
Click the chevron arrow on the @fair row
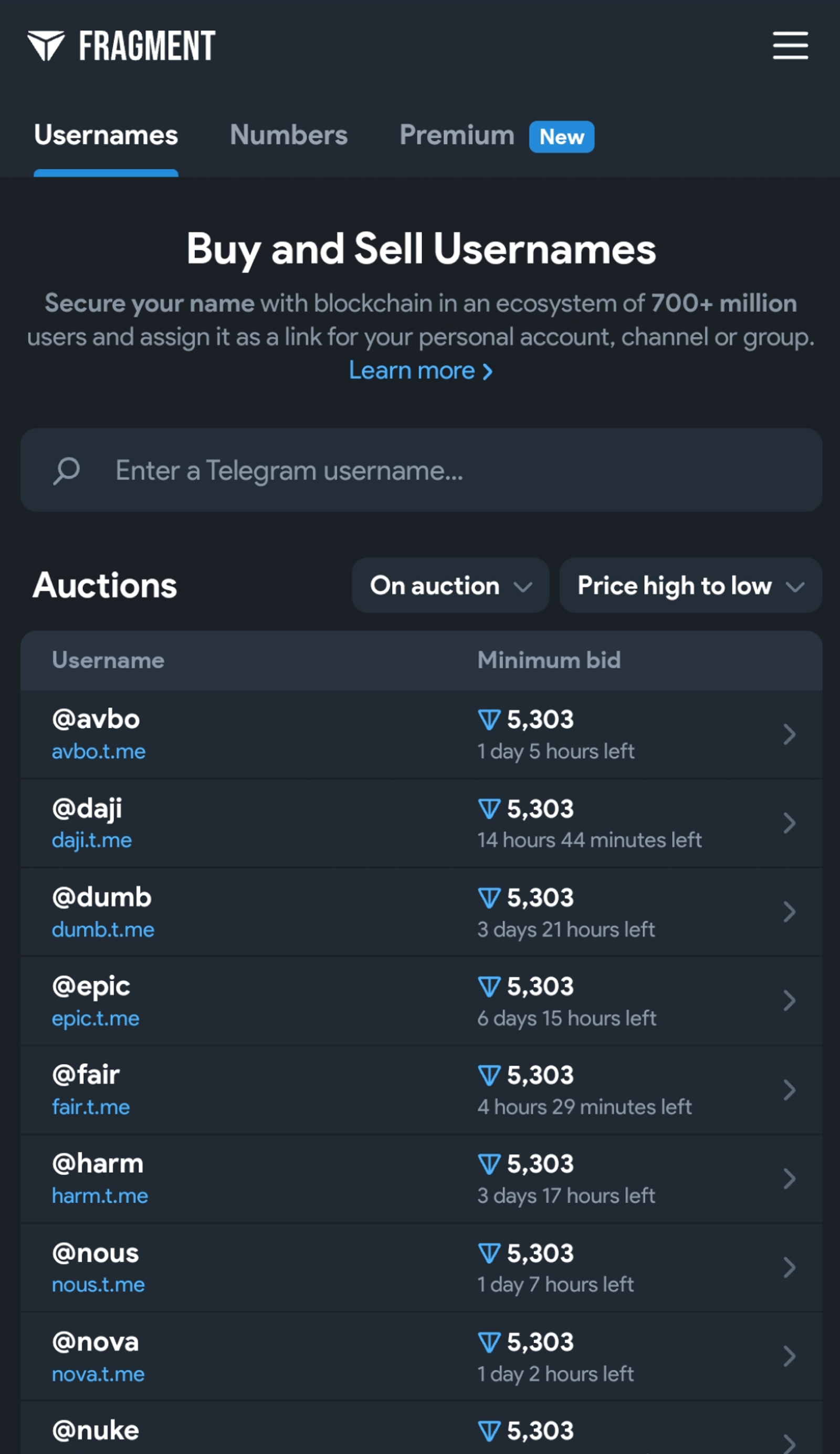790,1089
